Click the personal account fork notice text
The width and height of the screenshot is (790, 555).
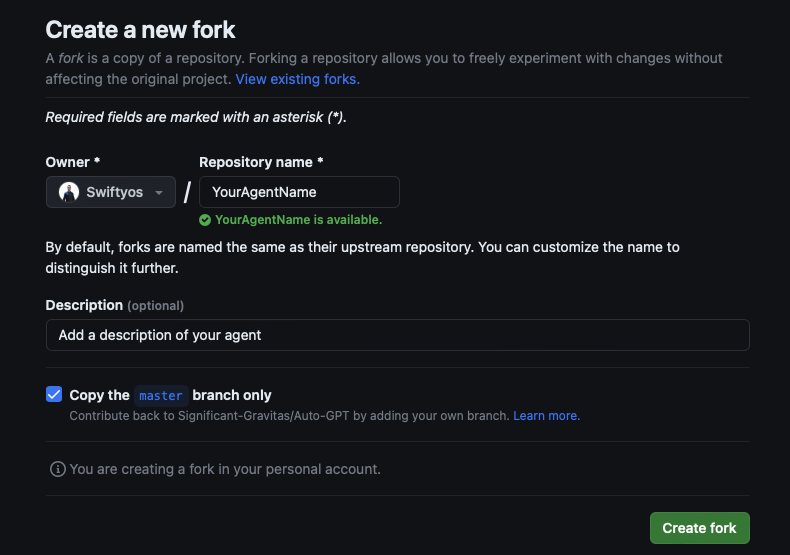(x=225, y=469)
